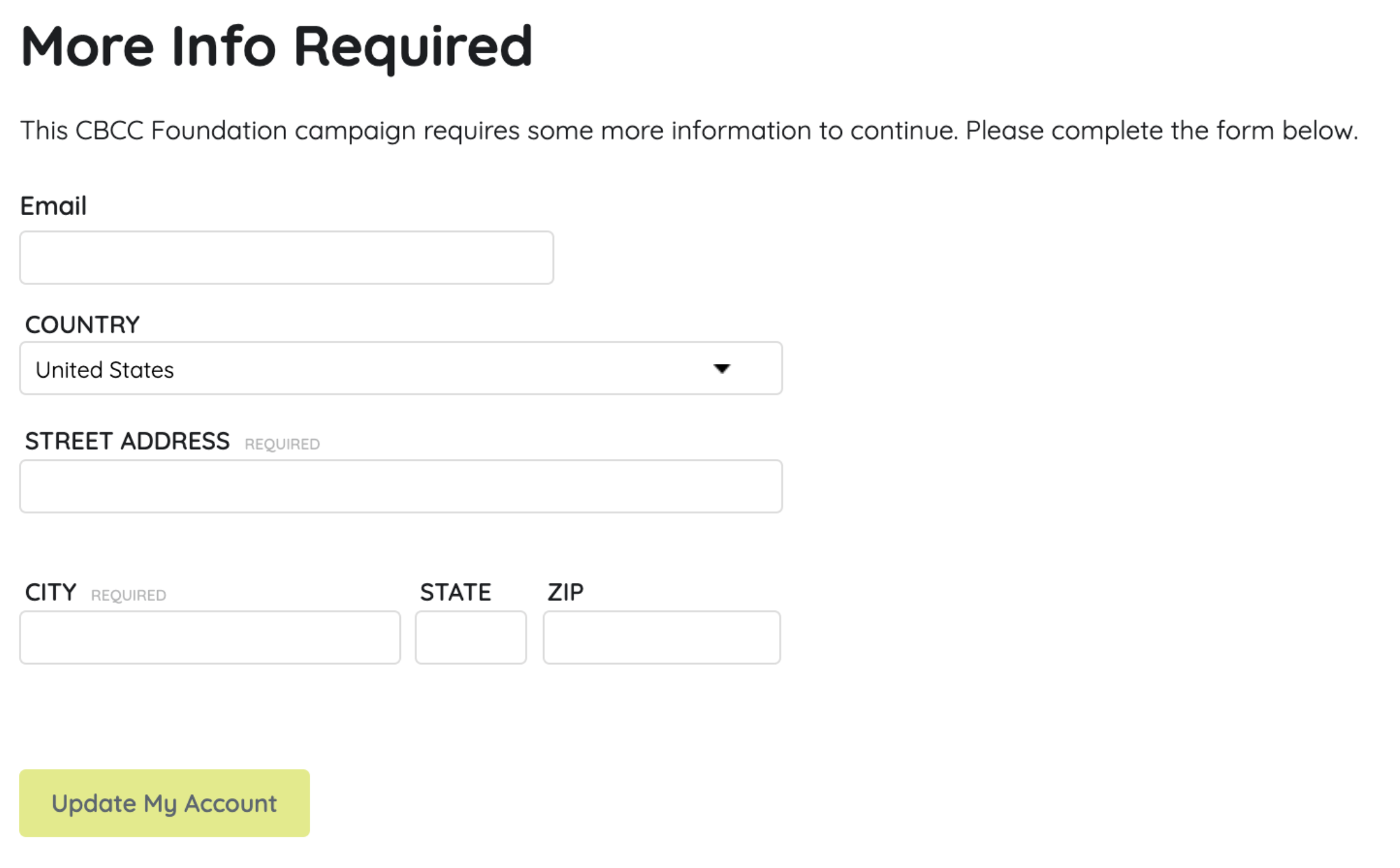
Task: Select the State input box
Action: pos(470,637)
